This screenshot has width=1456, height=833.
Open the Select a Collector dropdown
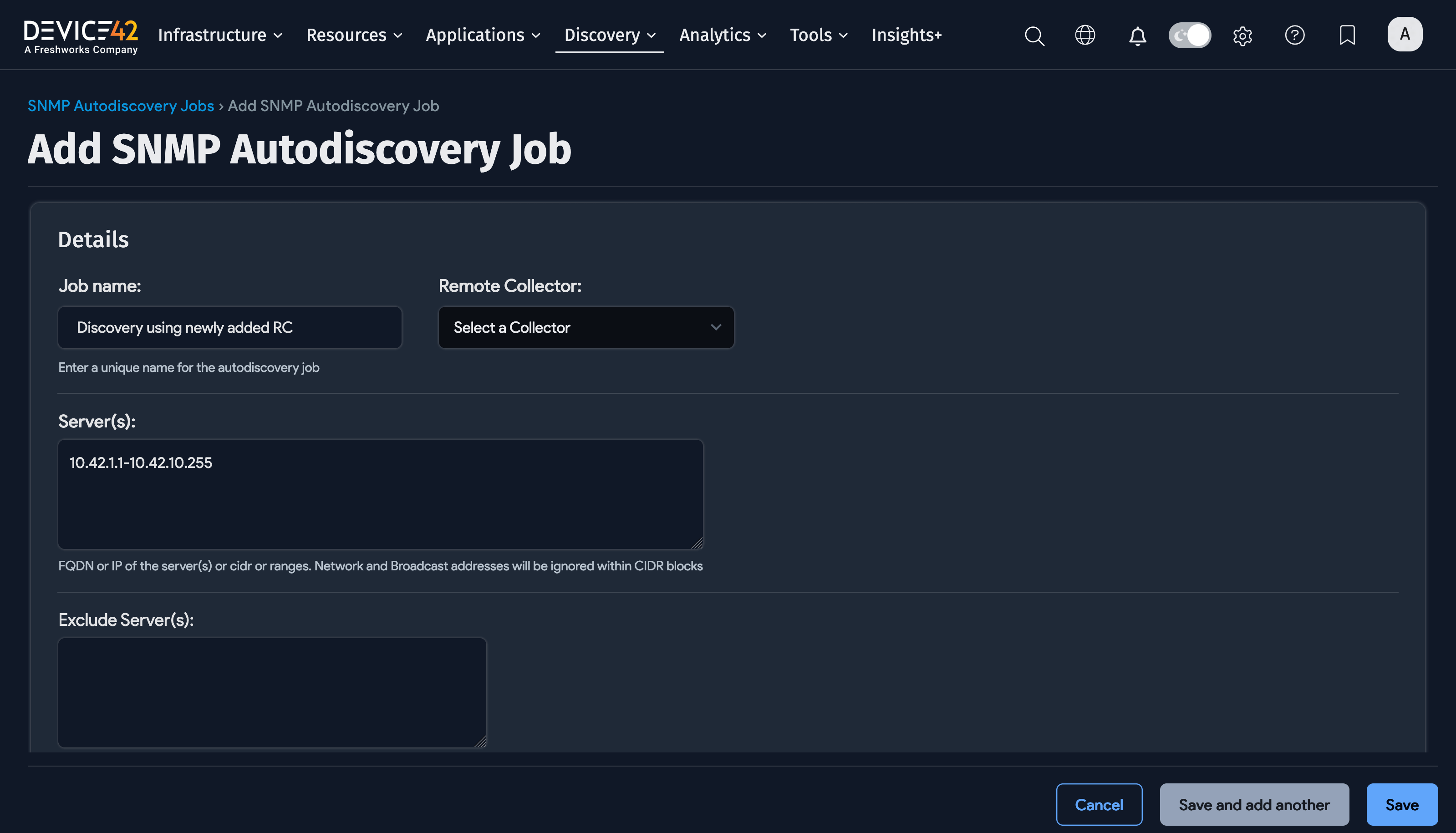pos(585,327)
